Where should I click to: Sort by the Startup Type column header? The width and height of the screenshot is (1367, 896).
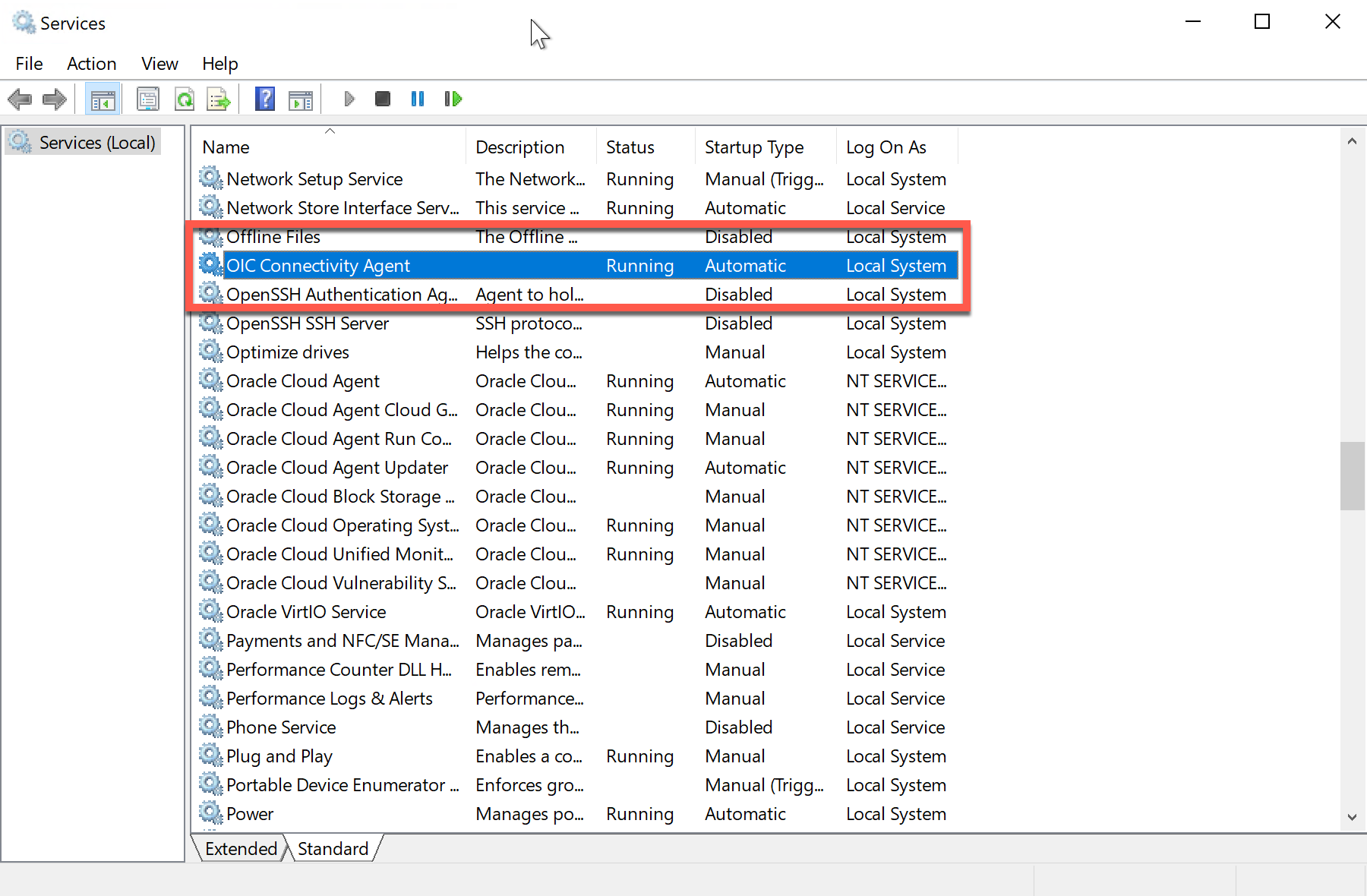coord(753,147)
